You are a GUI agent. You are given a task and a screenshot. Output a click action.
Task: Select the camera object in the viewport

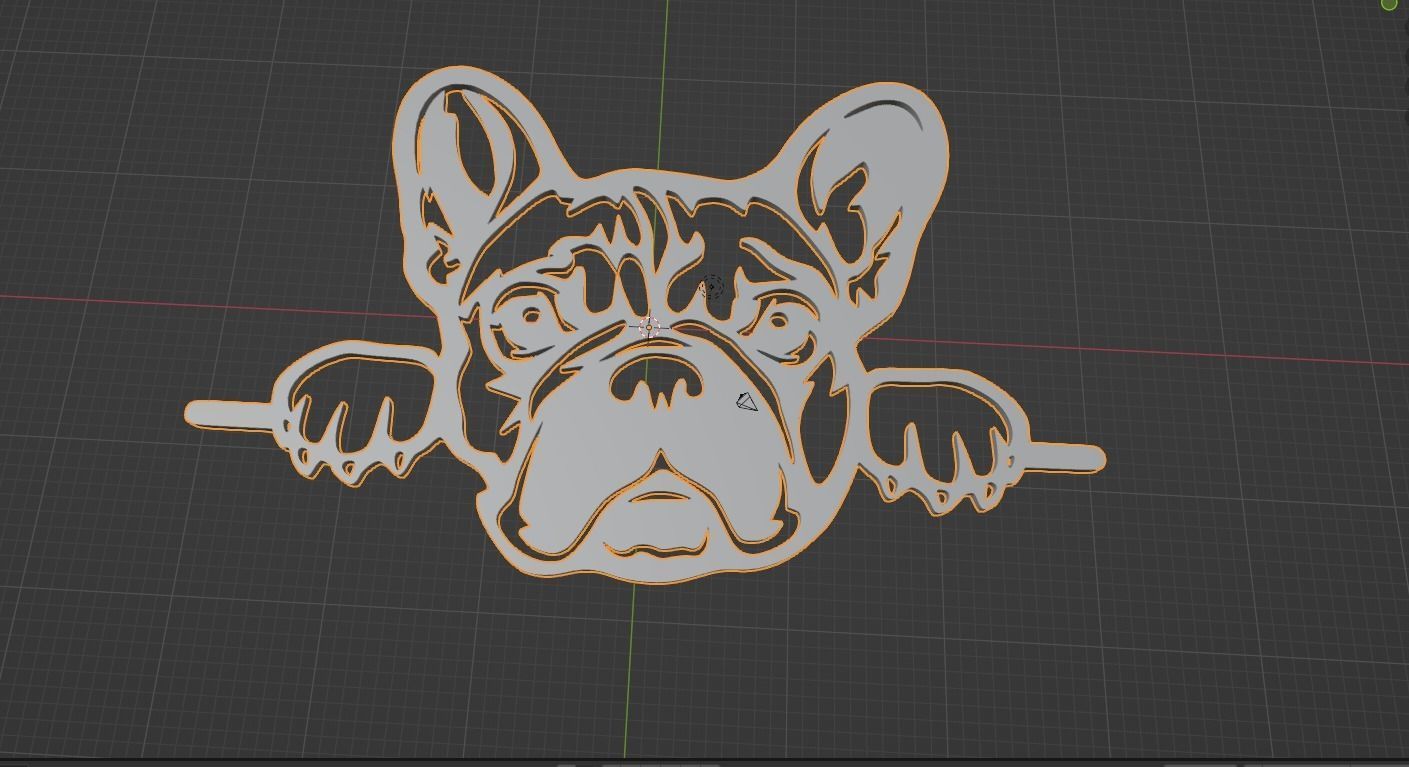click(747, 402)
